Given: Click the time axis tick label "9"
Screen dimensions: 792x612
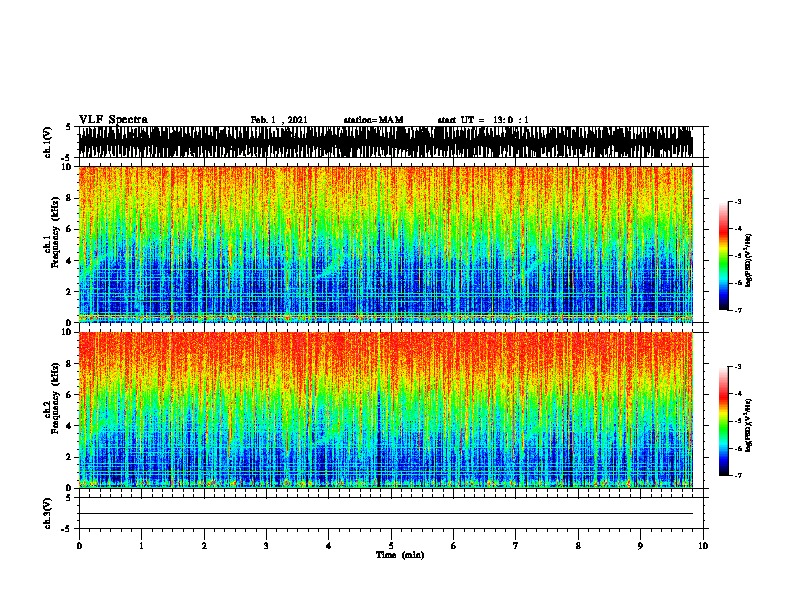Looking at the screenshot, I should coord(640,545).
